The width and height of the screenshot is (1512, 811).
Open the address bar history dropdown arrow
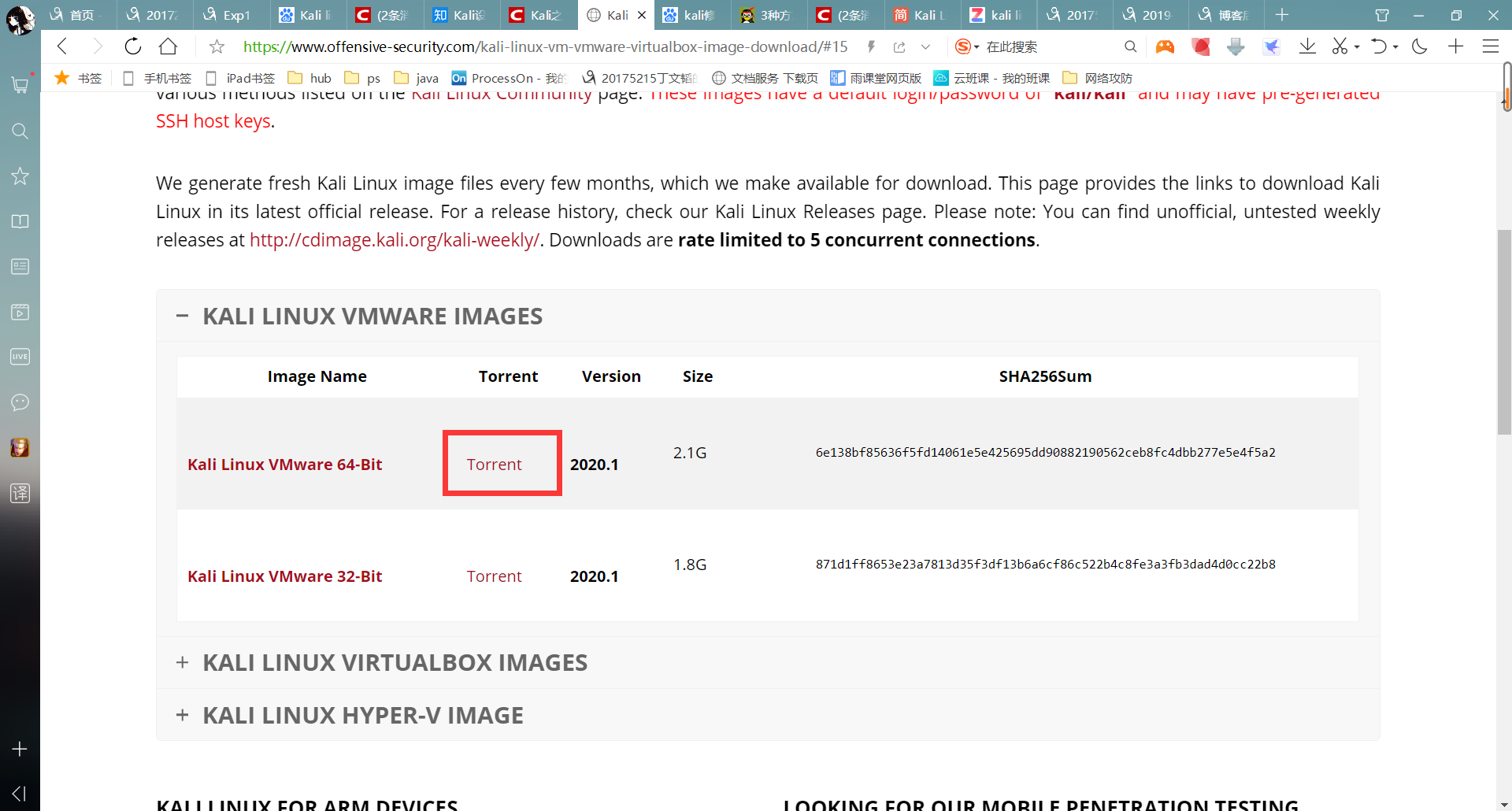(925, 47)
